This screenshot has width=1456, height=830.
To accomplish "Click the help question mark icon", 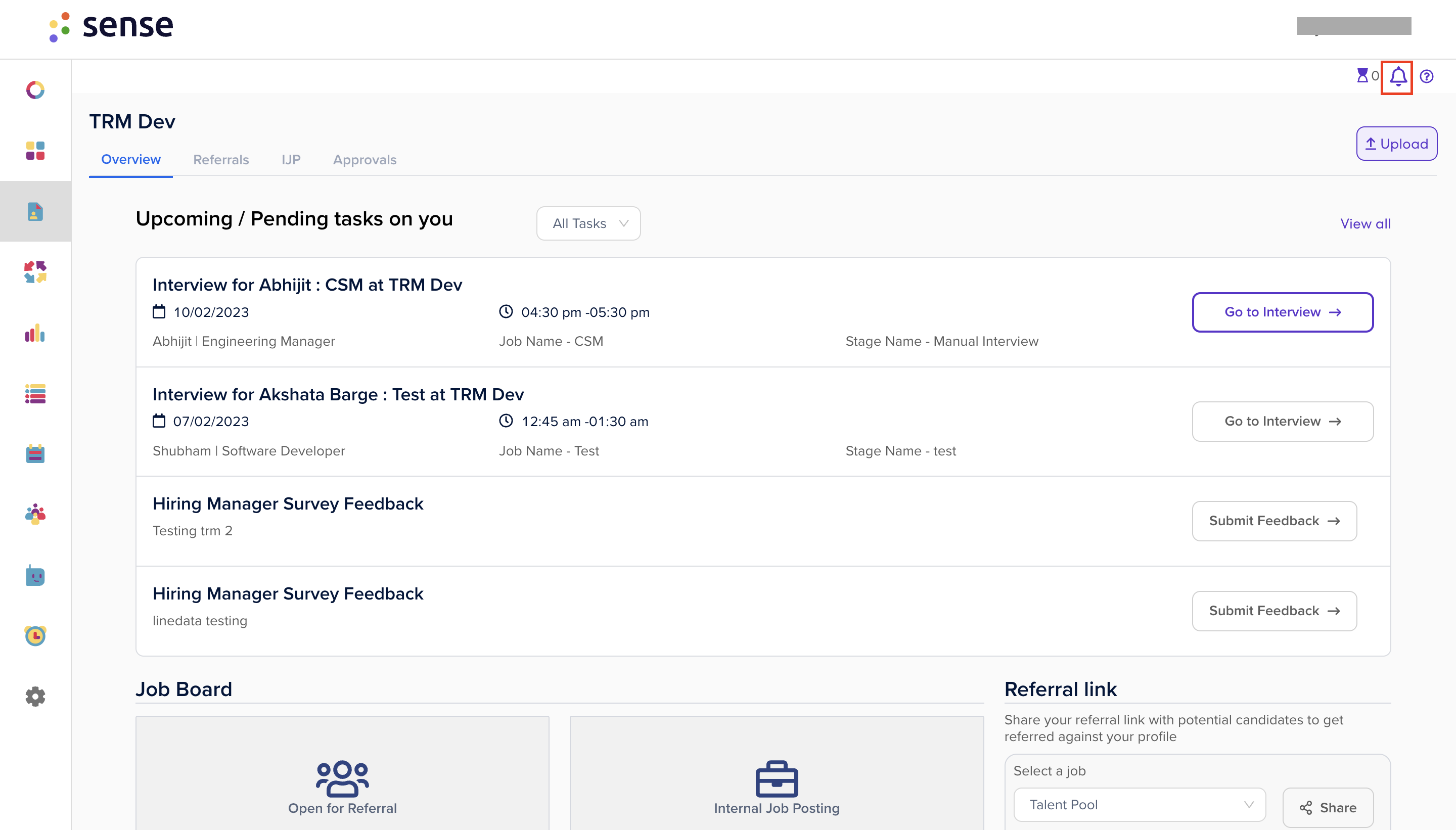I will [x=1426, y=76].
